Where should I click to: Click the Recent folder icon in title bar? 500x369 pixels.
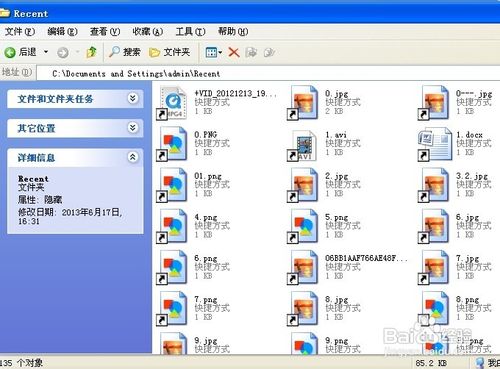[x=5, y=13]
